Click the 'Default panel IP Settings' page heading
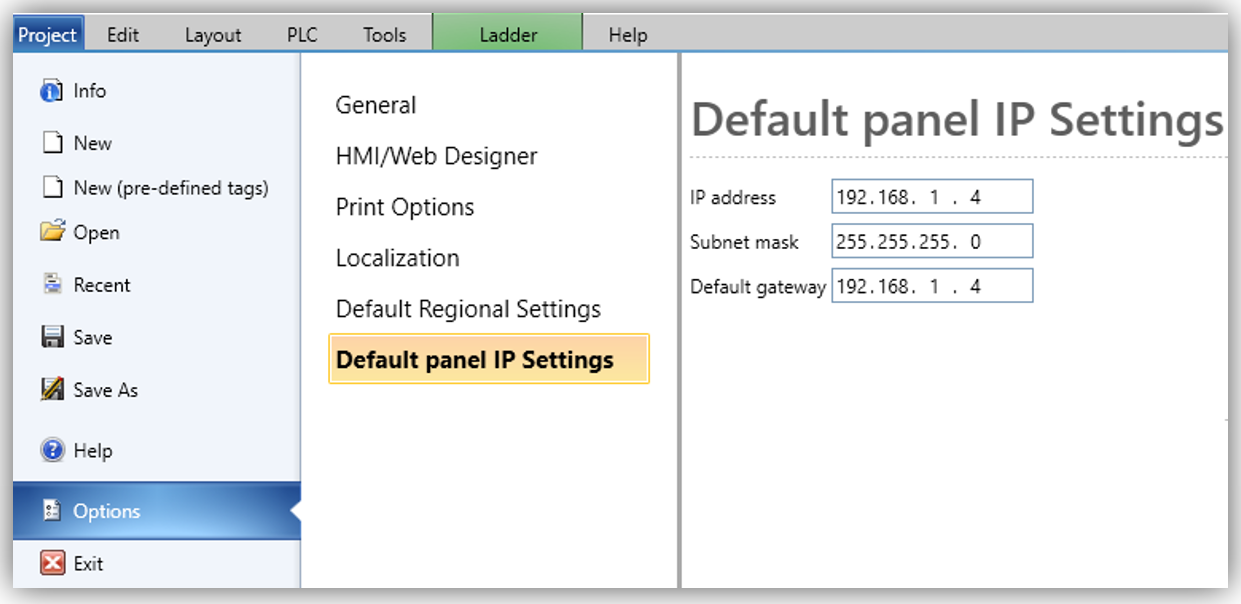 point(958,121)
